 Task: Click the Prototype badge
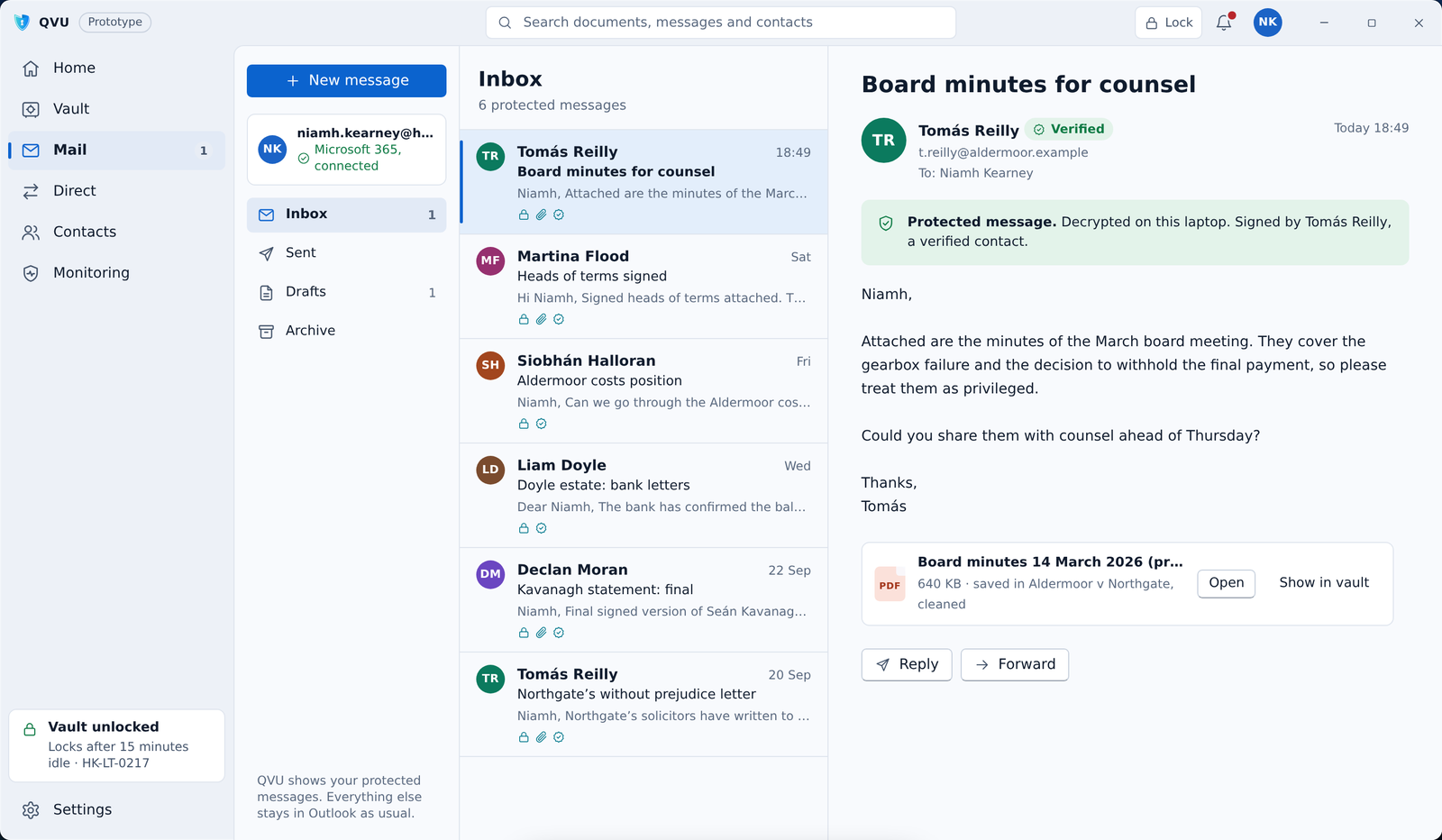115,23
